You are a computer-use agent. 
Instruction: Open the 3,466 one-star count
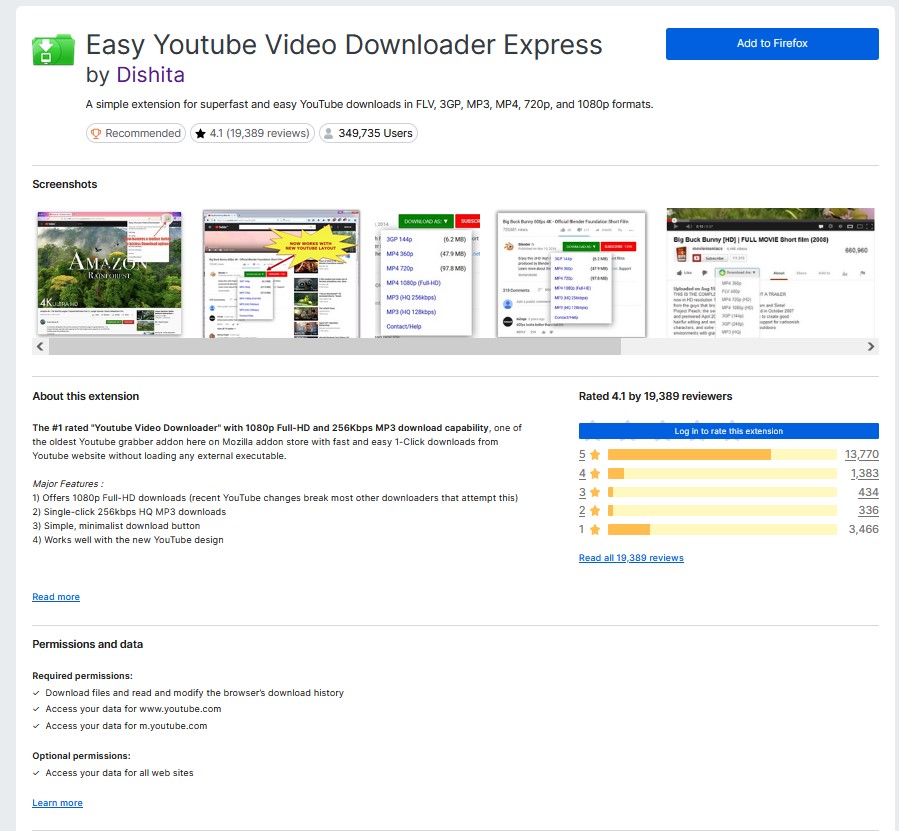coord(863,529)
